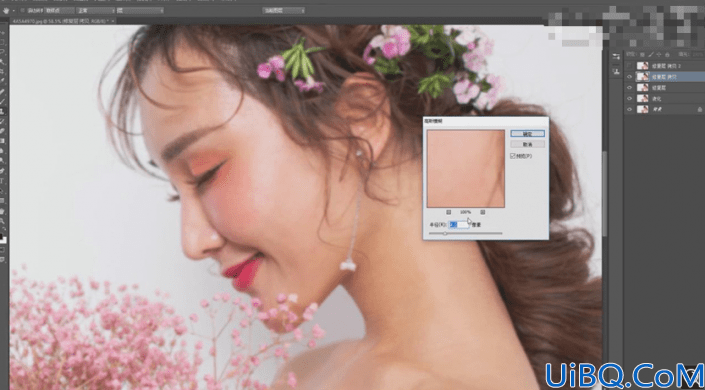Hide the 修复层 layer

(629, 88)
